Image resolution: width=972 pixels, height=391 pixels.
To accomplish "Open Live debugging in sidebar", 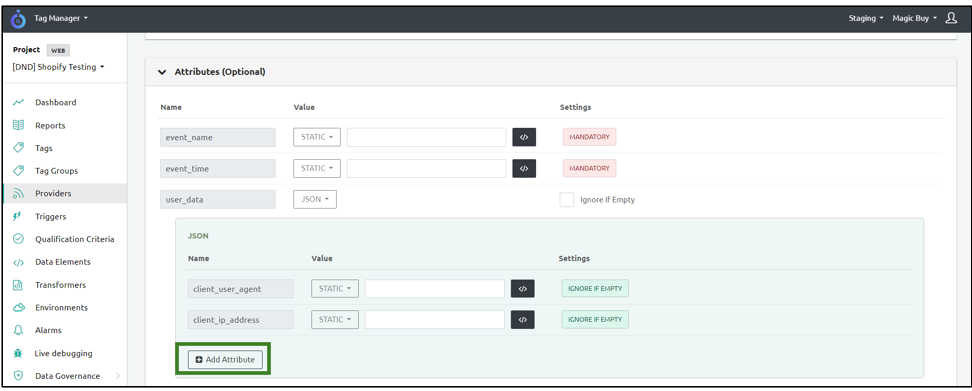I will [x=63, y=353].
